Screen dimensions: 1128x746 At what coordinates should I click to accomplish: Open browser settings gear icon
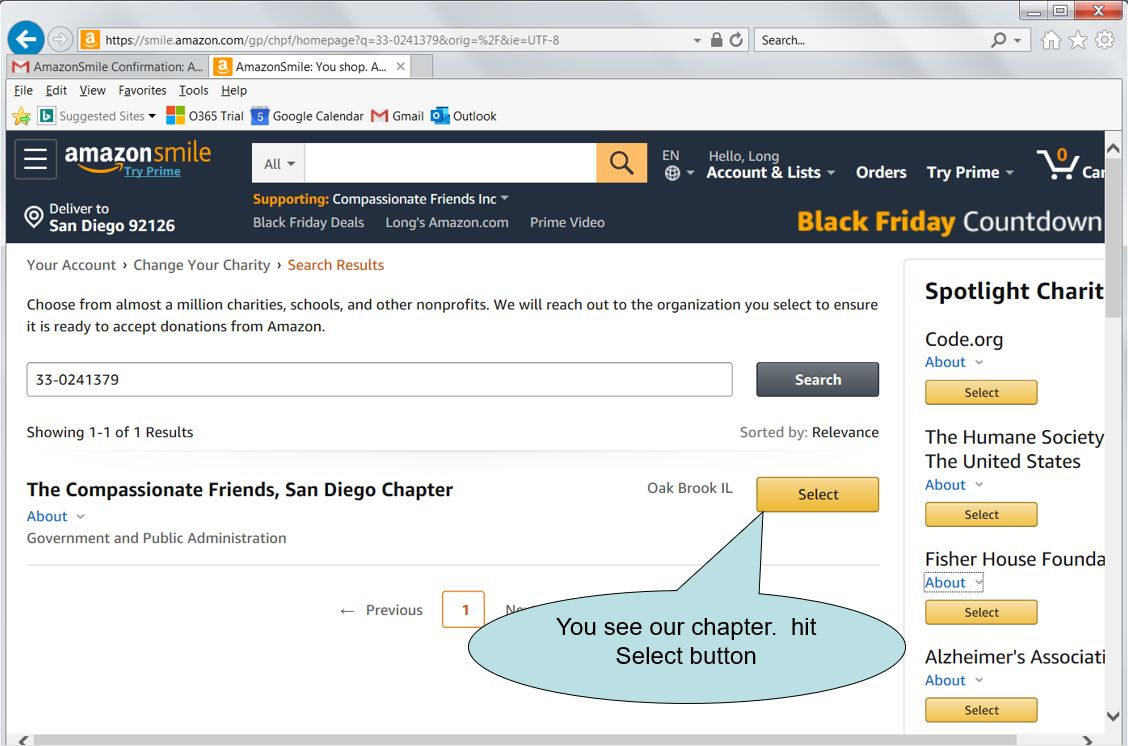[1105, 40]
